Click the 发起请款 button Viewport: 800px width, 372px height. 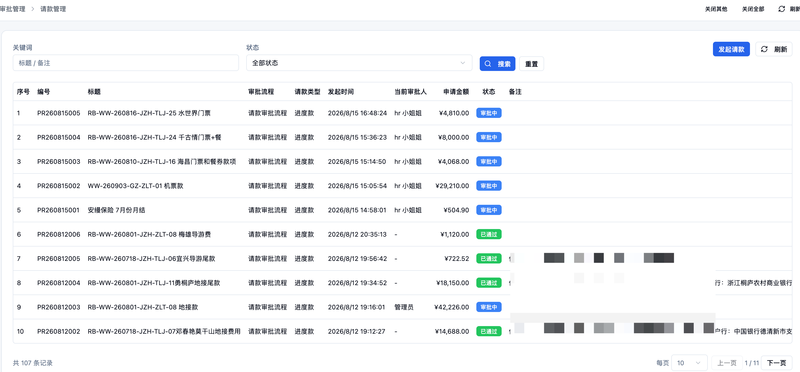pyautogui.click(x=731, y=49)
